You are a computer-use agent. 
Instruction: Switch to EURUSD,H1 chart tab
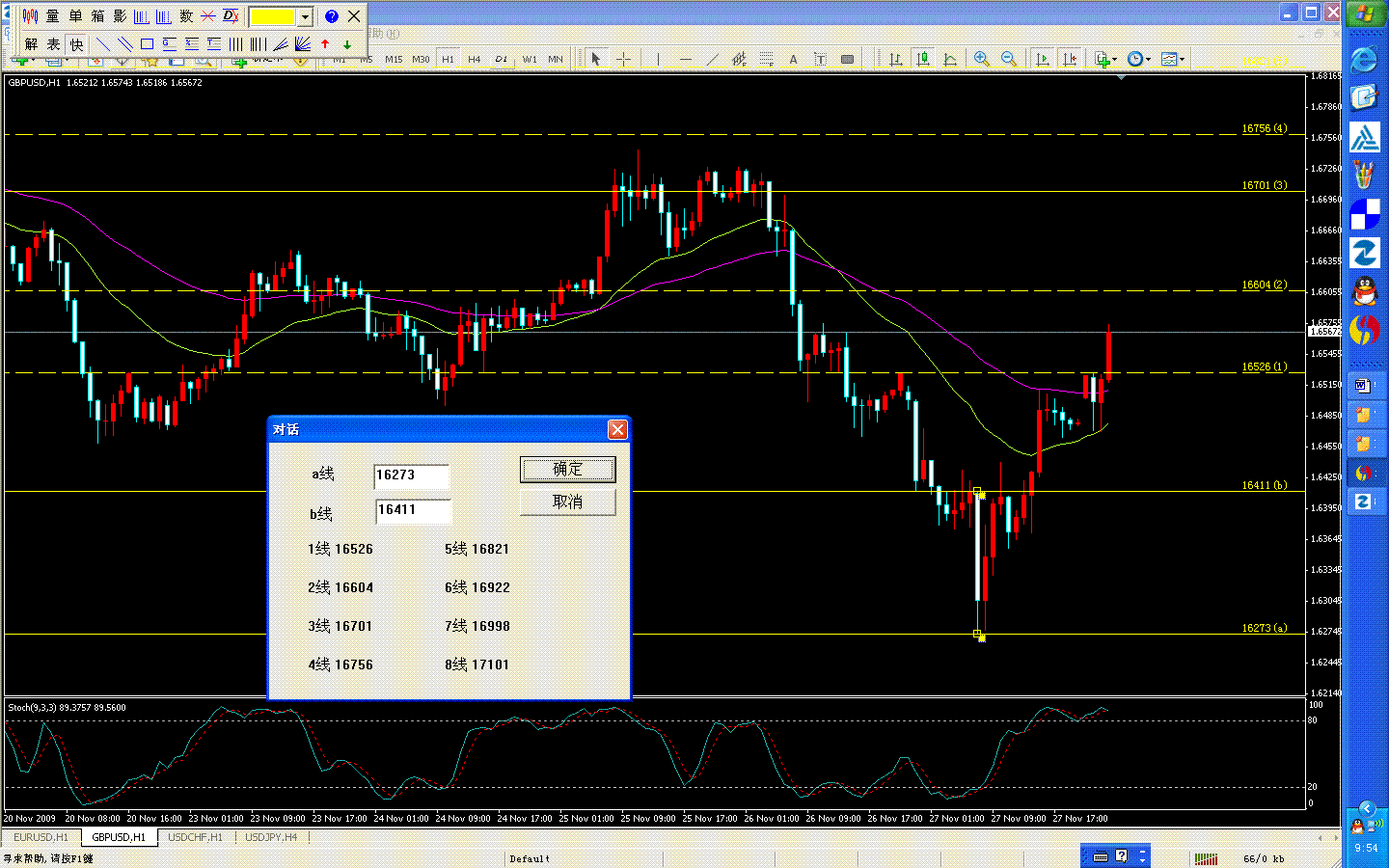pos(41,837)
